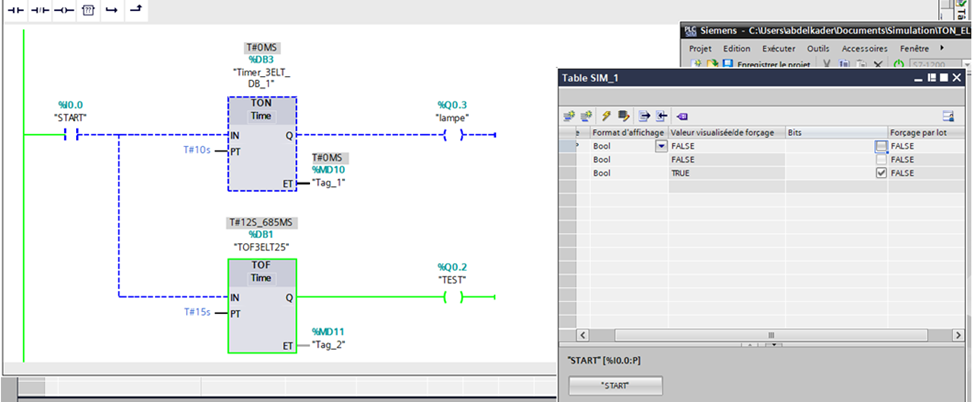Screen dimensions: 975x402
Task: Click the open branch icon in the toolbar
Action: 112,9
